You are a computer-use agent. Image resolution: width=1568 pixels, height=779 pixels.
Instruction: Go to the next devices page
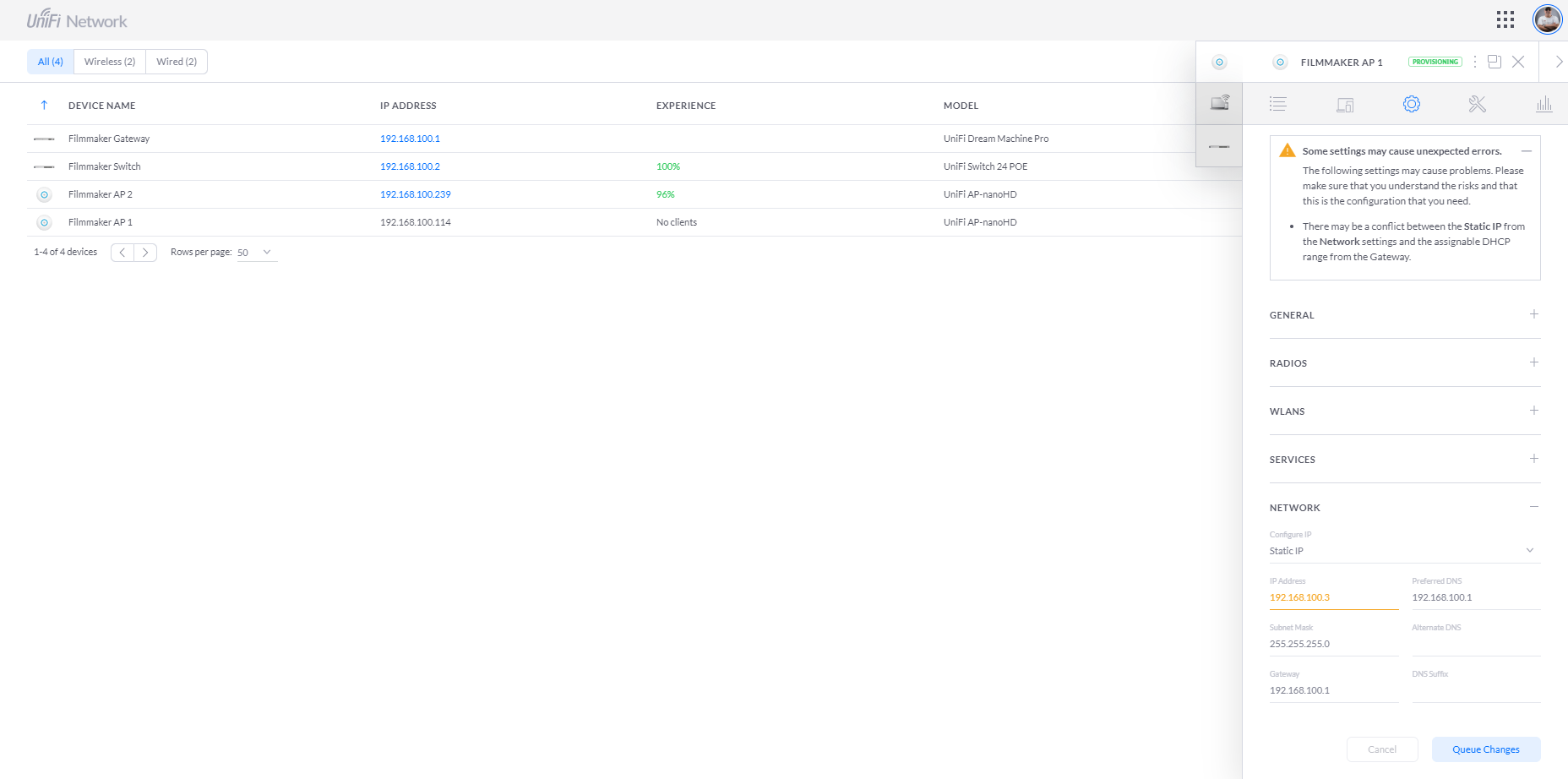(x=145, y=252)
